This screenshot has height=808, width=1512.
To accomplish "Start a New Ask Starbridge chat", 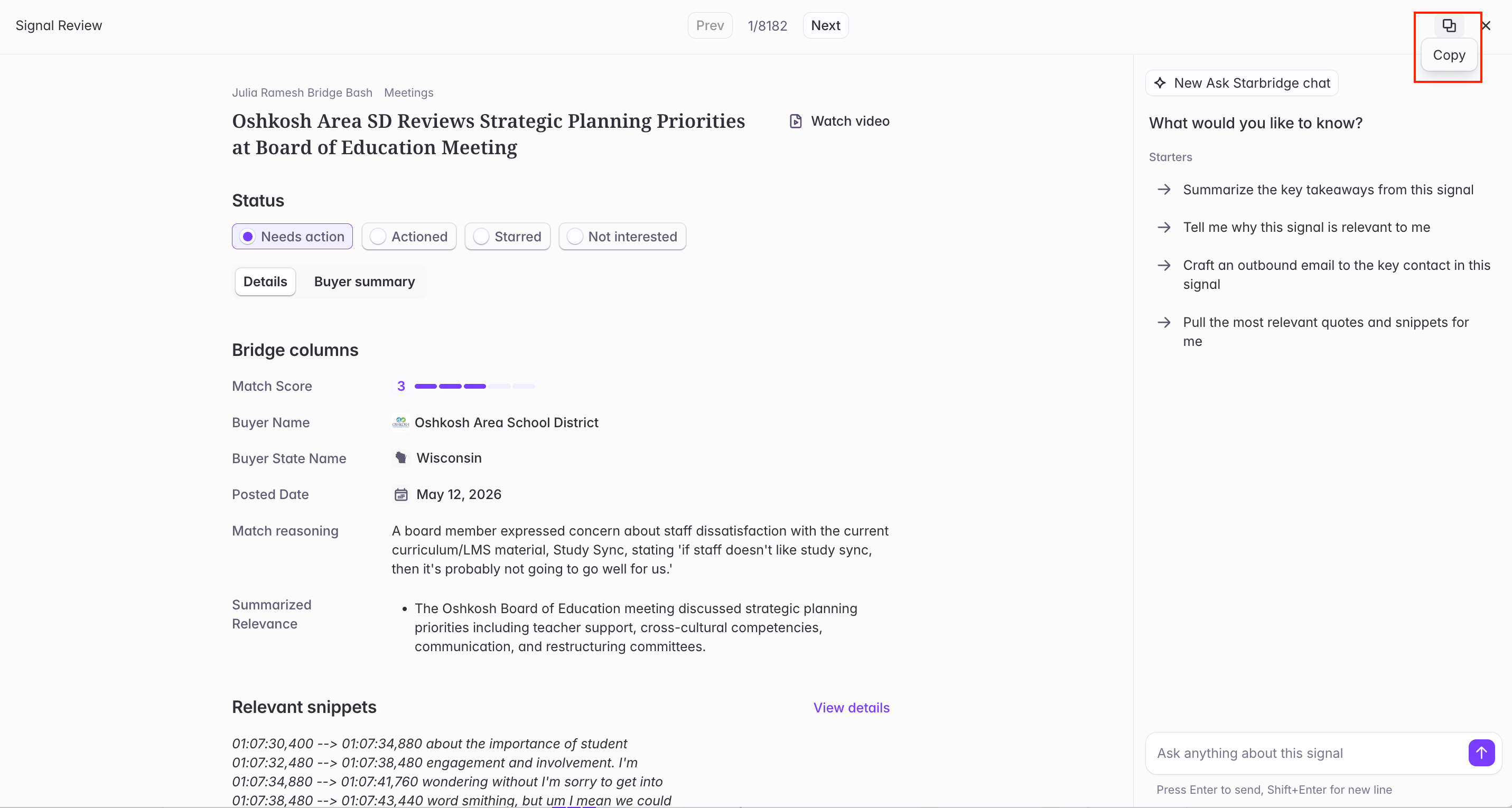I will click(1242, 83).
